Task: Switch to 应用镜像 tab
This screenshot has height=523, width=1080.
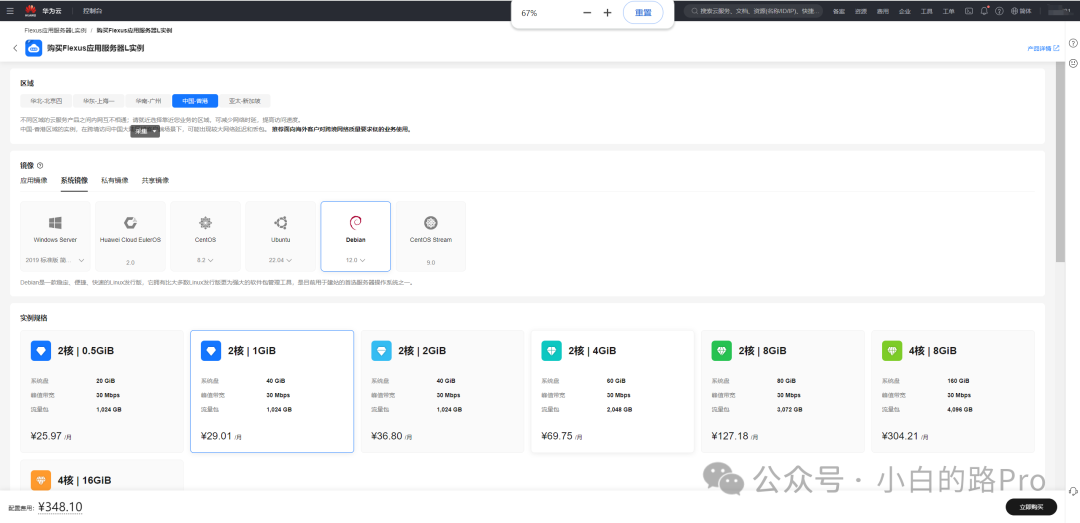Action: coord(34,181)
